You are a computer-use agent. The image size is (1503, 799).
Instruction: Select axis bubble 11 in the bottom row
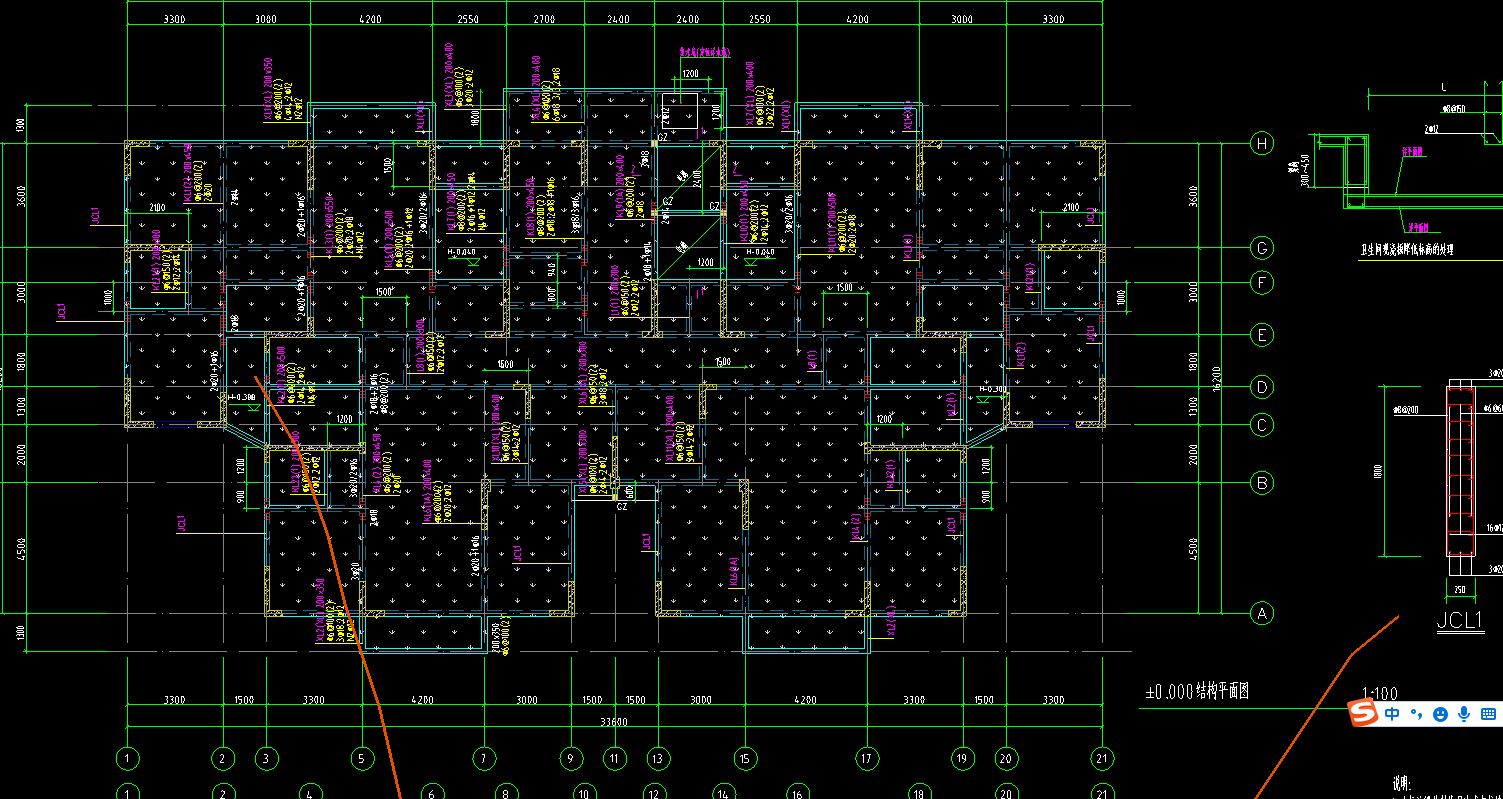(x=614, y=759)
